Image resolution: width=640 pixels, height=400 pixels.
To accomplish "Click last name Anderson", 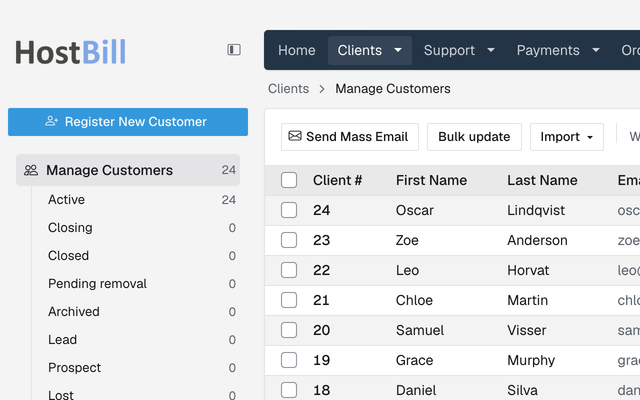I will click(x=537, y=240).
